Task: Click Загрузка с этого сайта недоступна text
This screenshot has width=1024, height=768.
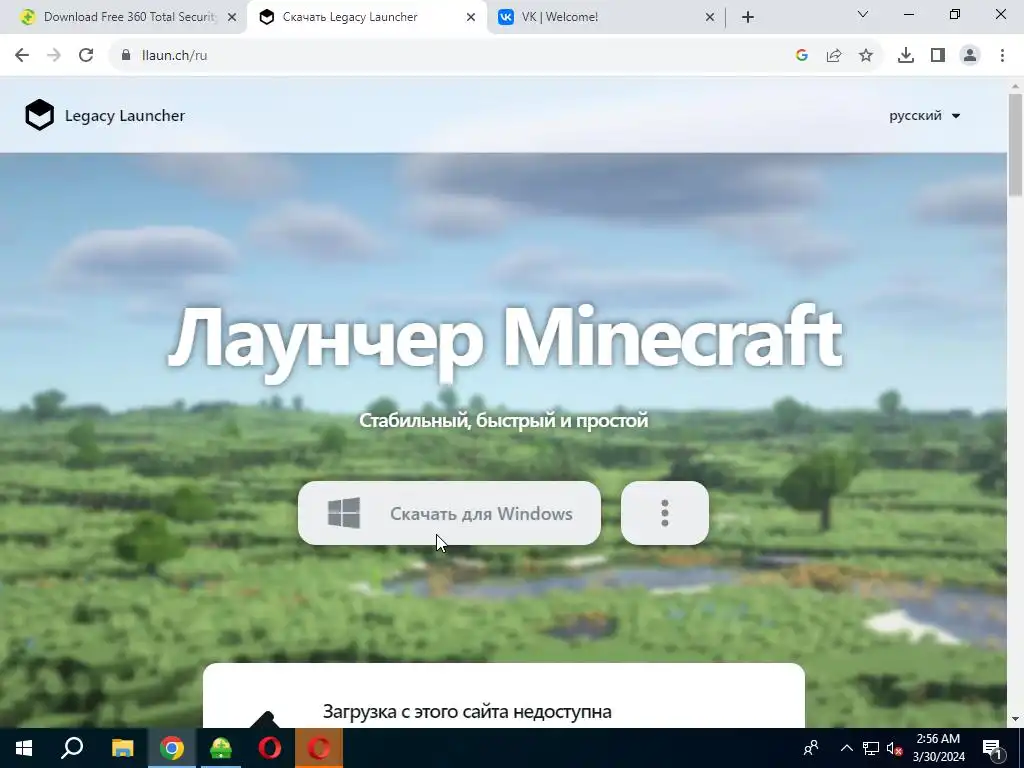Action: (x=467, y=711)
